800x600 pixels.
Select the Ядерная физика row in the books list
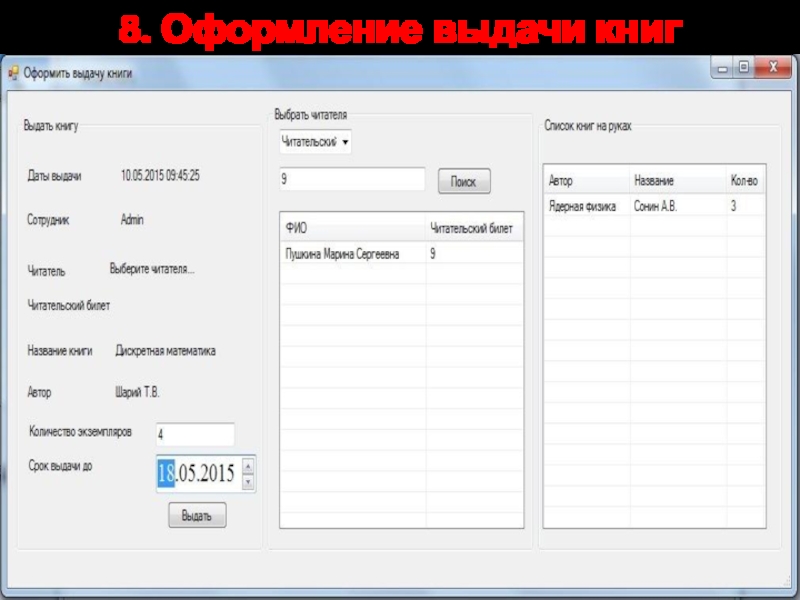tap(586, 206)
